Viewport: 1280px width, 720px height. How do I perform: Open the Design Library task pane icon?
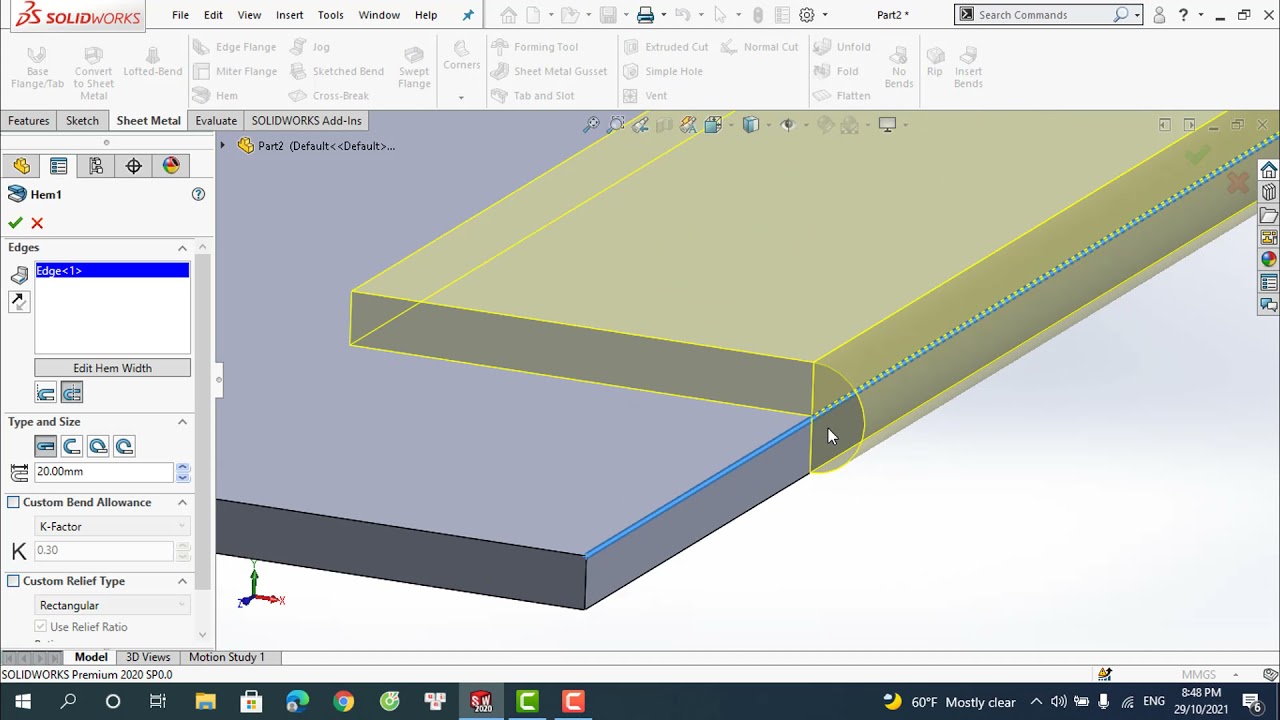1269,193
